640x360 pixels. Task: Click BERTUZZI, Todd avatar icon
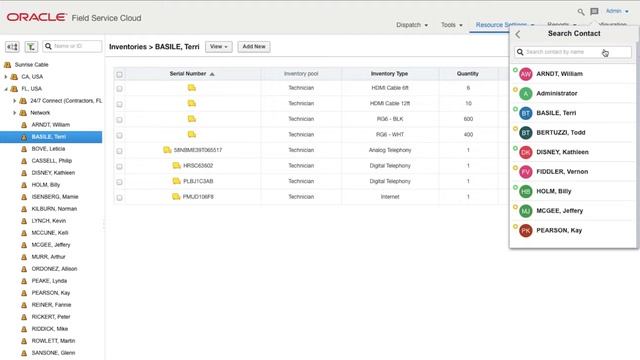526,133
